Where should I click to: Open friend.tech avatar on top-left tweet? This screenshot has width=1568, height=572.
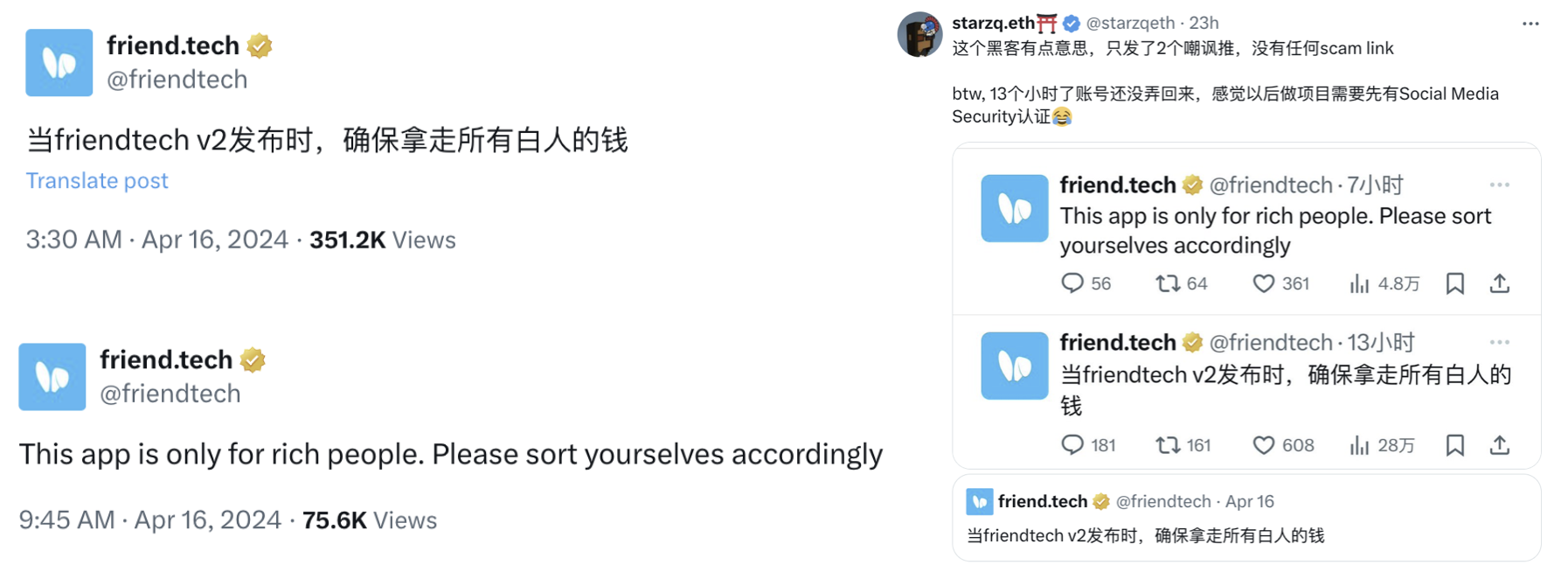click(x=59, y=63)
